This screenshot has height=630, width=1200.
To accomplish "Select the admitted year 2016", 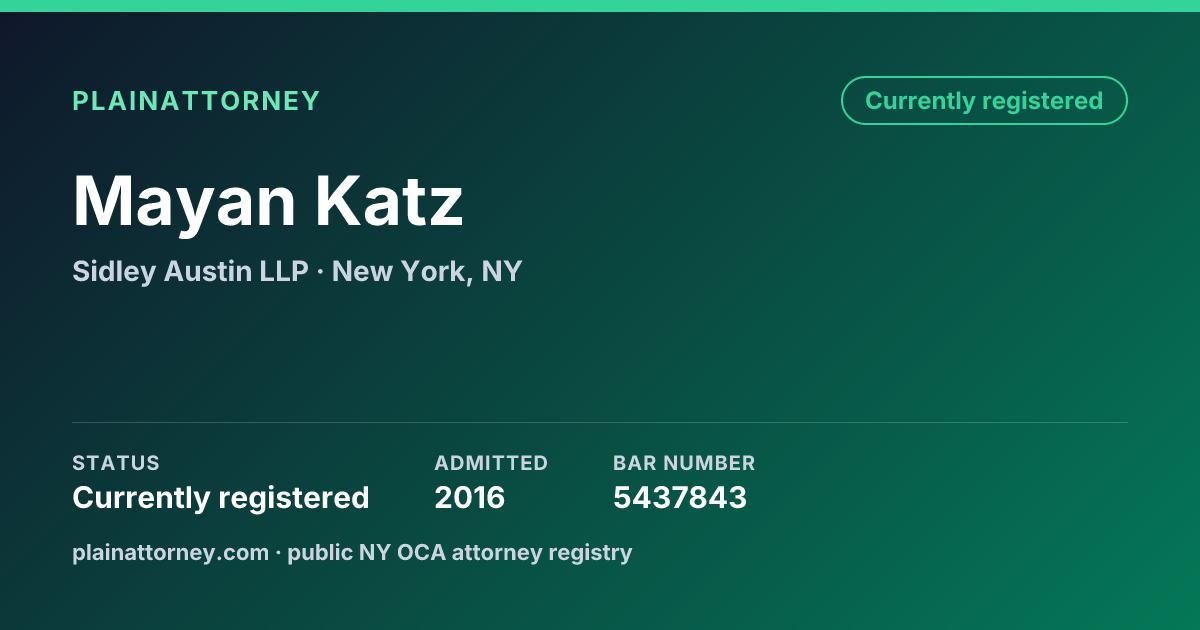I will [x=470, y=497].
